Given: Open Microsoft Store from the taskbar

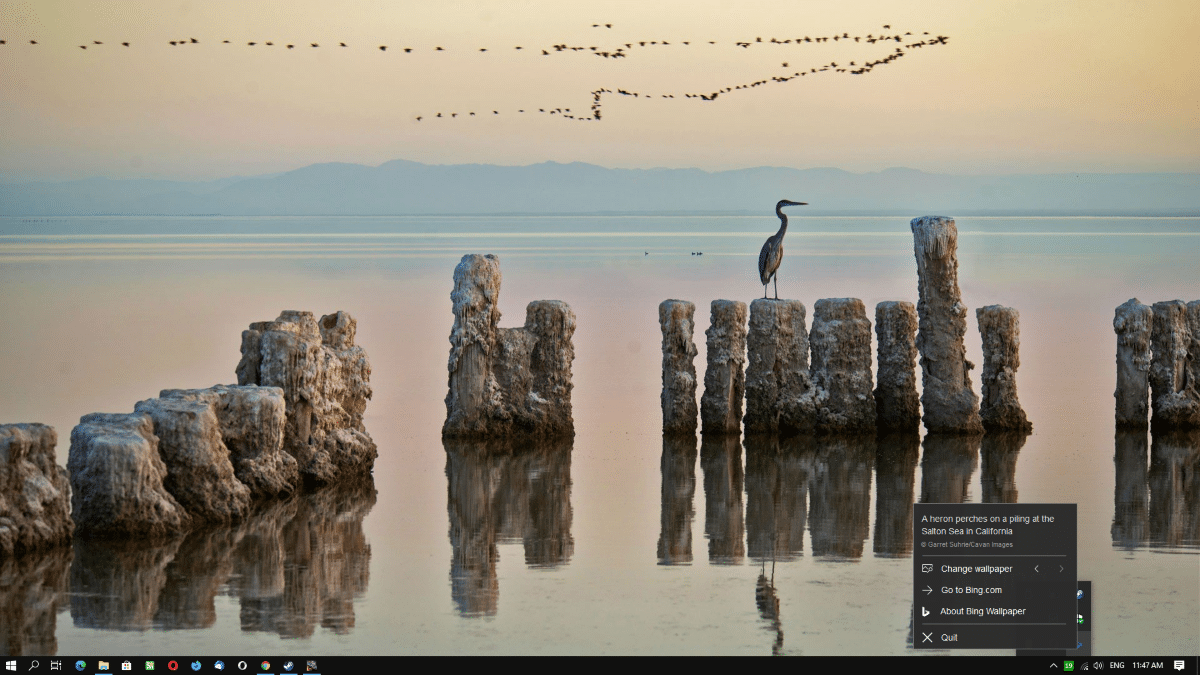Looking at the screenshot, I should (x=126, y=665).
